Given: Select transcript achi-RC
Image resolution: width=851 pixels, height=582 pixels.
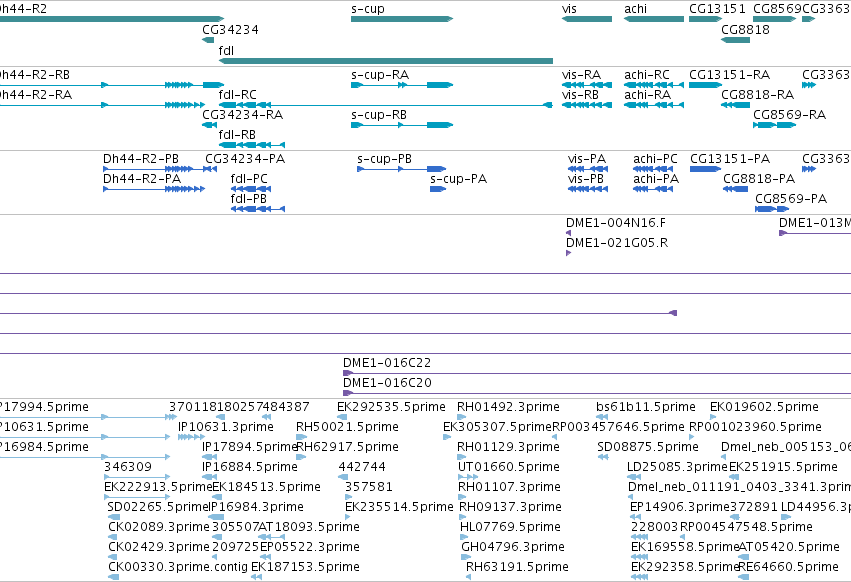Looking at the screenshot, I should (x=654, y=85).
